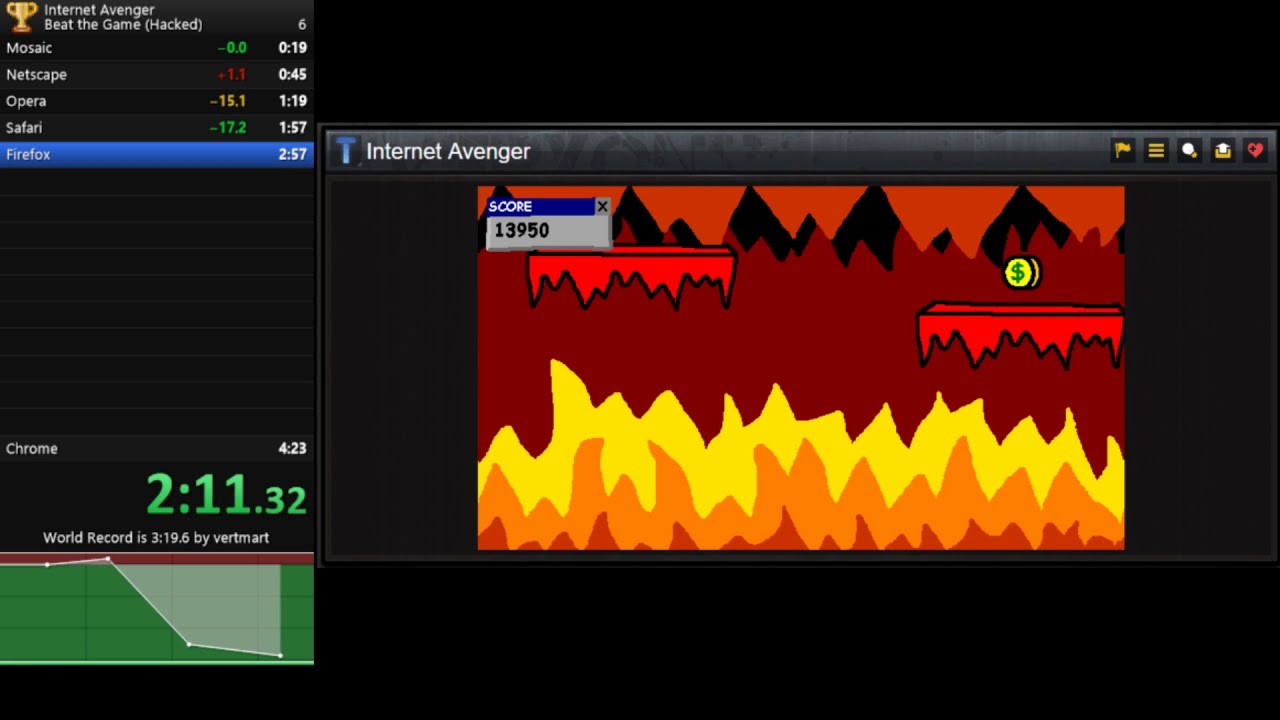Collect the dollar coin in the game

tap(1021, 273)
